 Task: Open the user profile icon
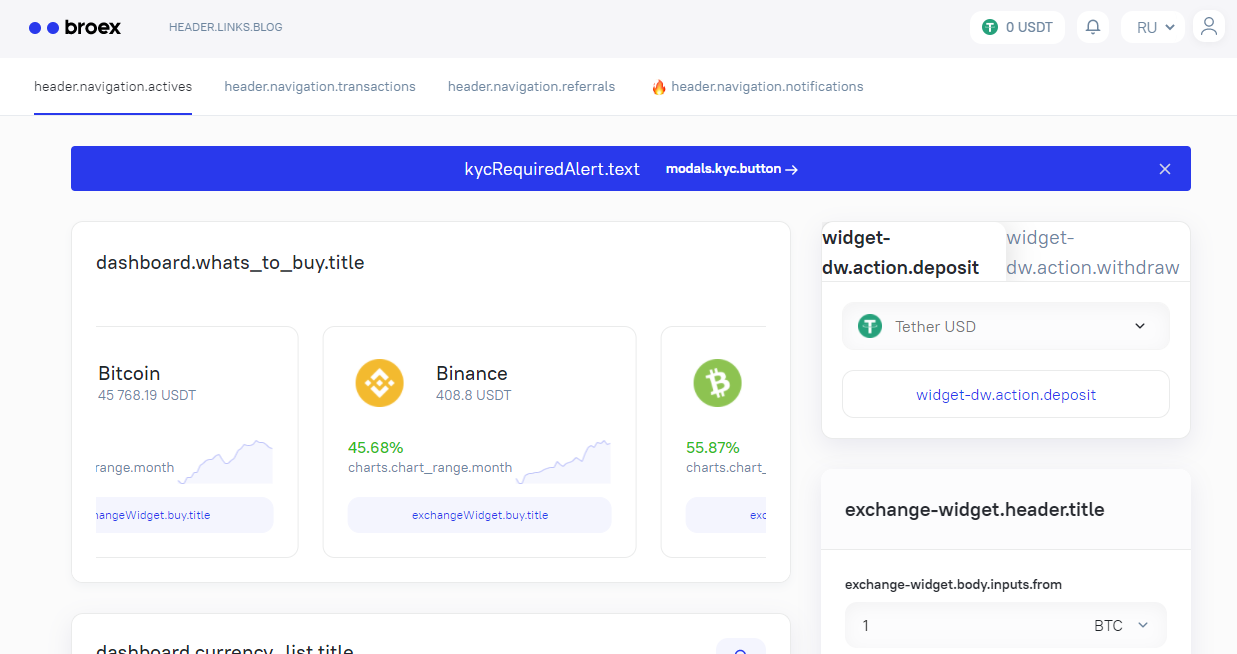click(x=1209, y=27)
